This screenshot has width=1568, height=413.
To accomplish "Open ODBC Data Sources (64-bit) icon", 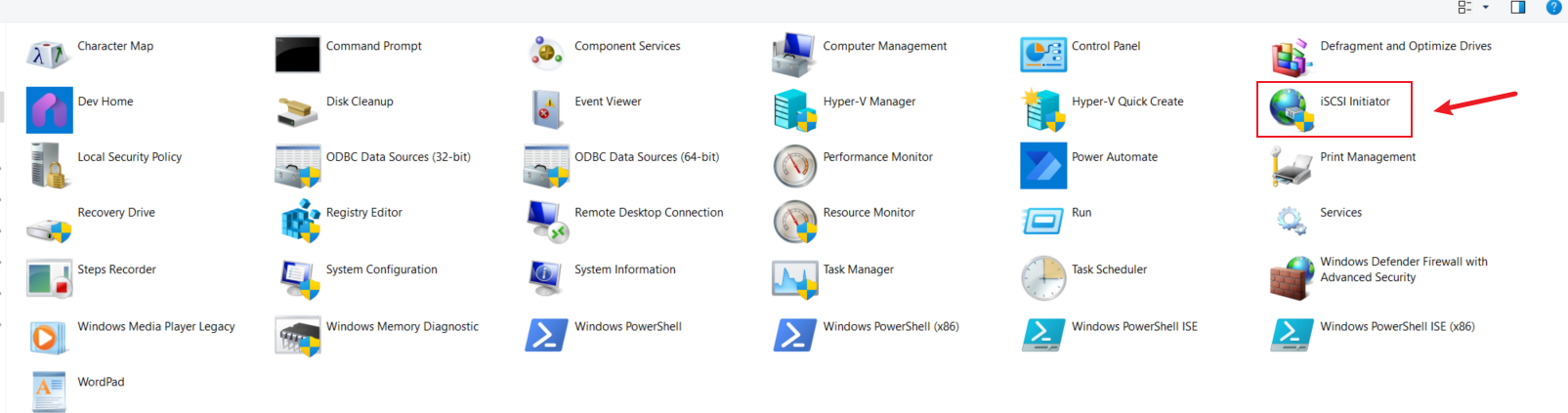I will [x=546, y=166].
